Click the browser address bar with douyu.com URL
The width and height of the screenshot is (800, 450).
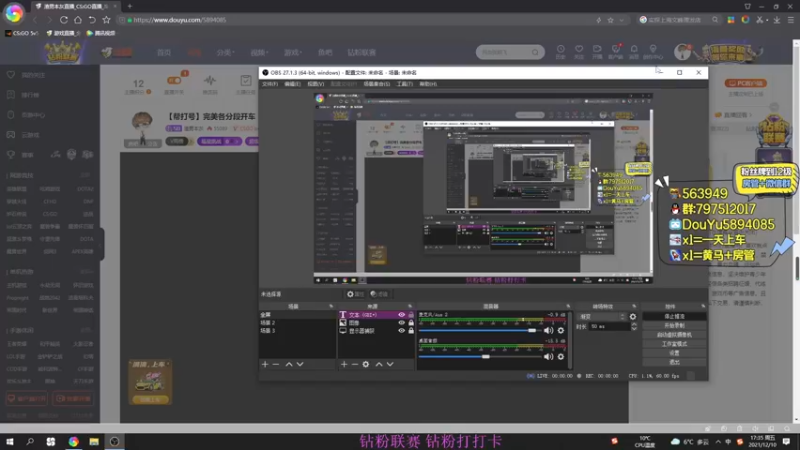(x=357, y=20)
